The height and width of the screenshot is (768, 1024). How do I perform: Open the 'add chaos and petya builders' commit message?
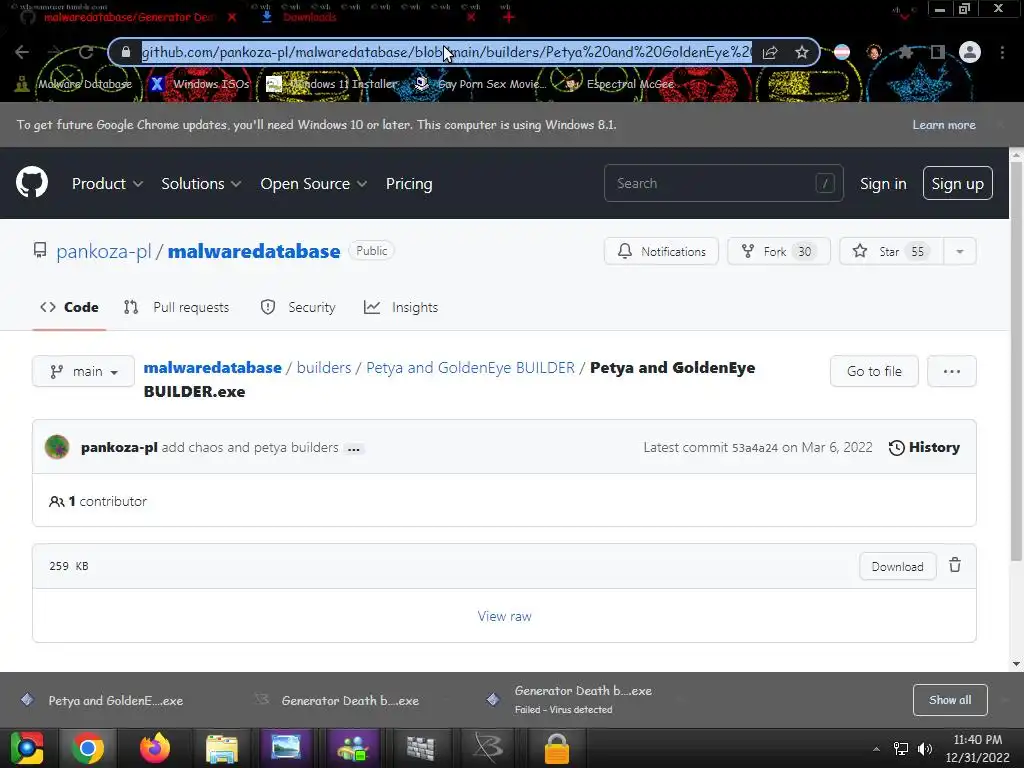250,447
